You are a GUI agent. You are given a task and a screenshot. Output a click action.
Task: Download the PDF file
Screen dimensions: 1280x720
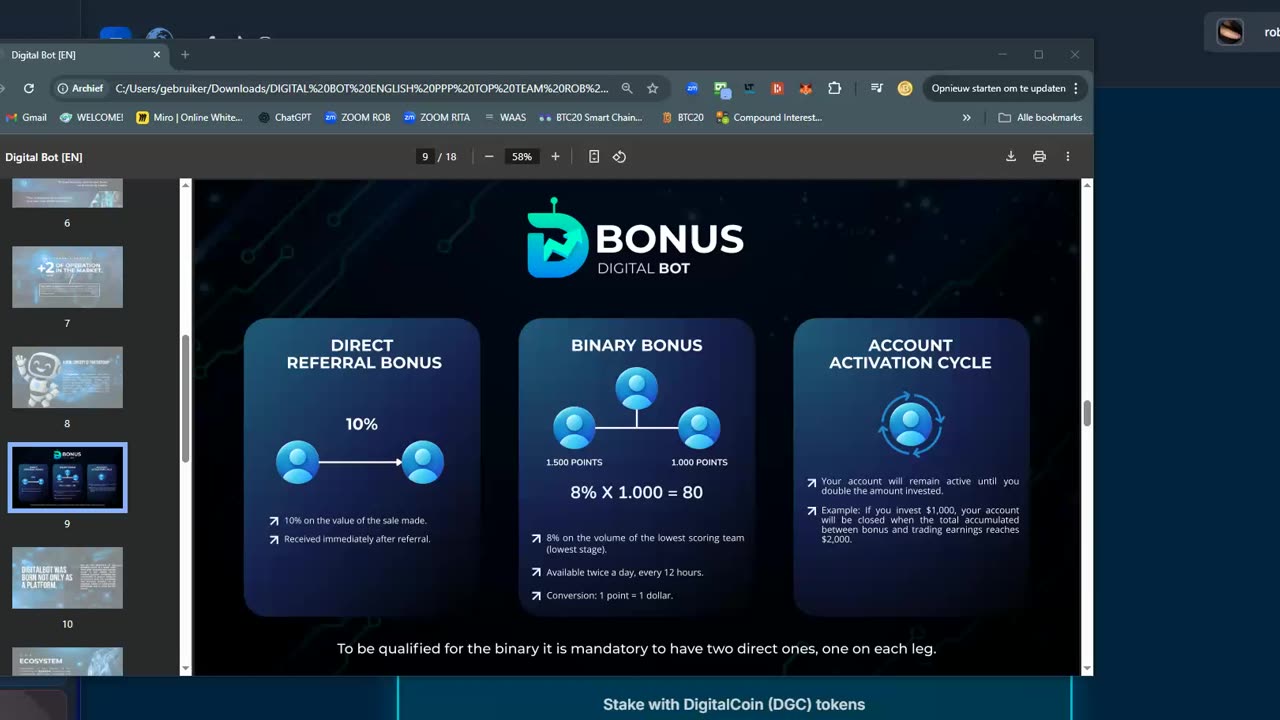click(1011, 156)
